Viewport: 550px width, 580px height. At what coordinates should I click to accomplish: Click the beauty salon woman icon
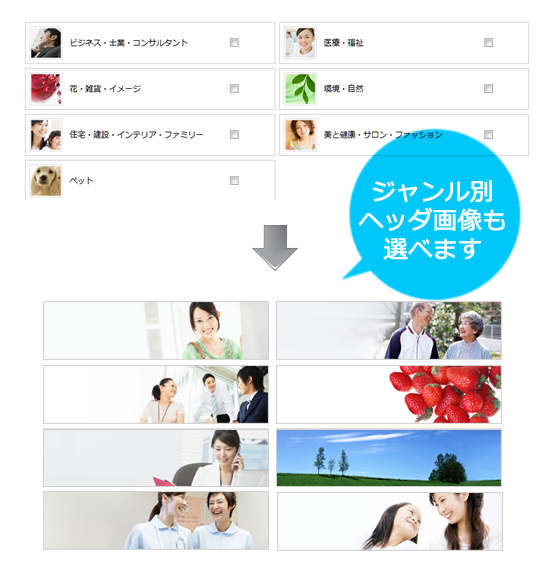click(x=300, y=135)
